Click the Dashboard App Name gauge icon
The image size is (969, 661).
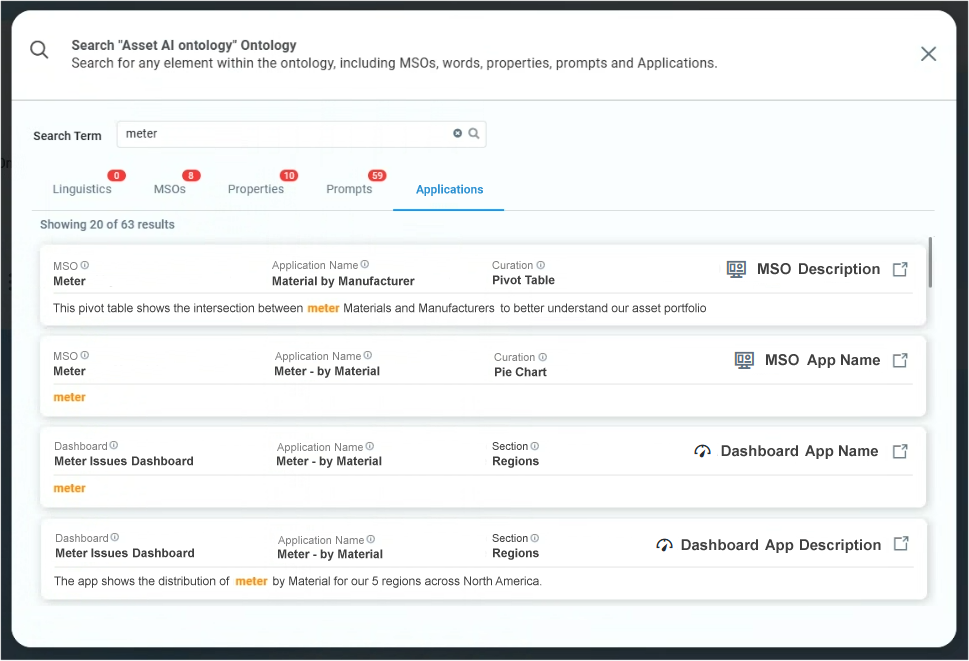pyautogui.click(x=702, y=452)
